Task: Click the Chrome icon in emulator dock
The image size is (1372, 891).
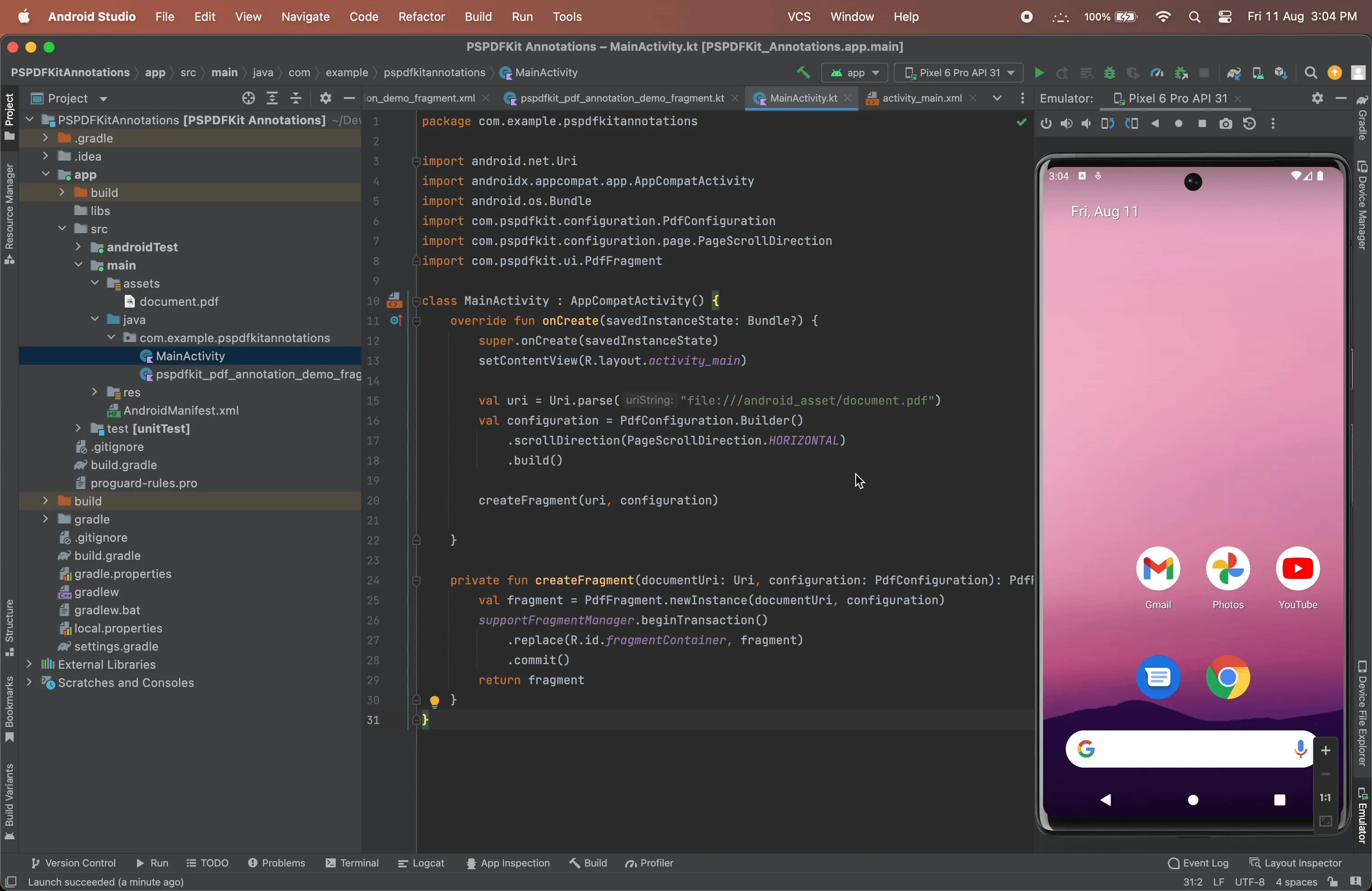Action: [x=1229, y=678]
